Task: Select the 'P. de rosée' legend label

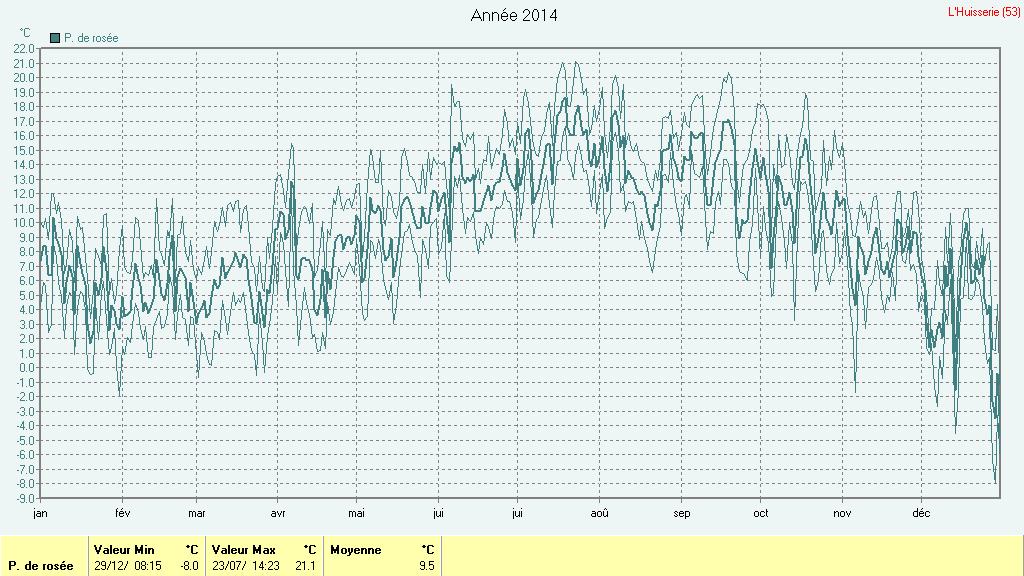Action: (91, 38)
